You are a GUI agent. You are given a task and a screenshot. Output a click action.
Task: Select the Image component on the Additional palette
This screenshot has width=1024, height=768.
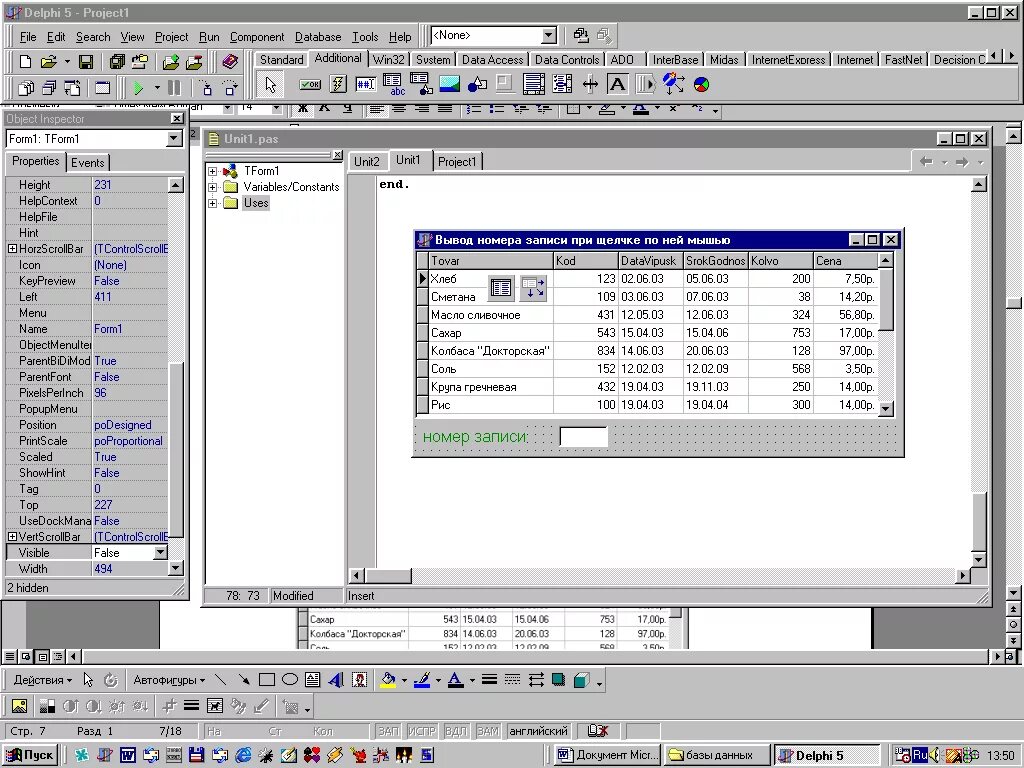tap(448, 84)
